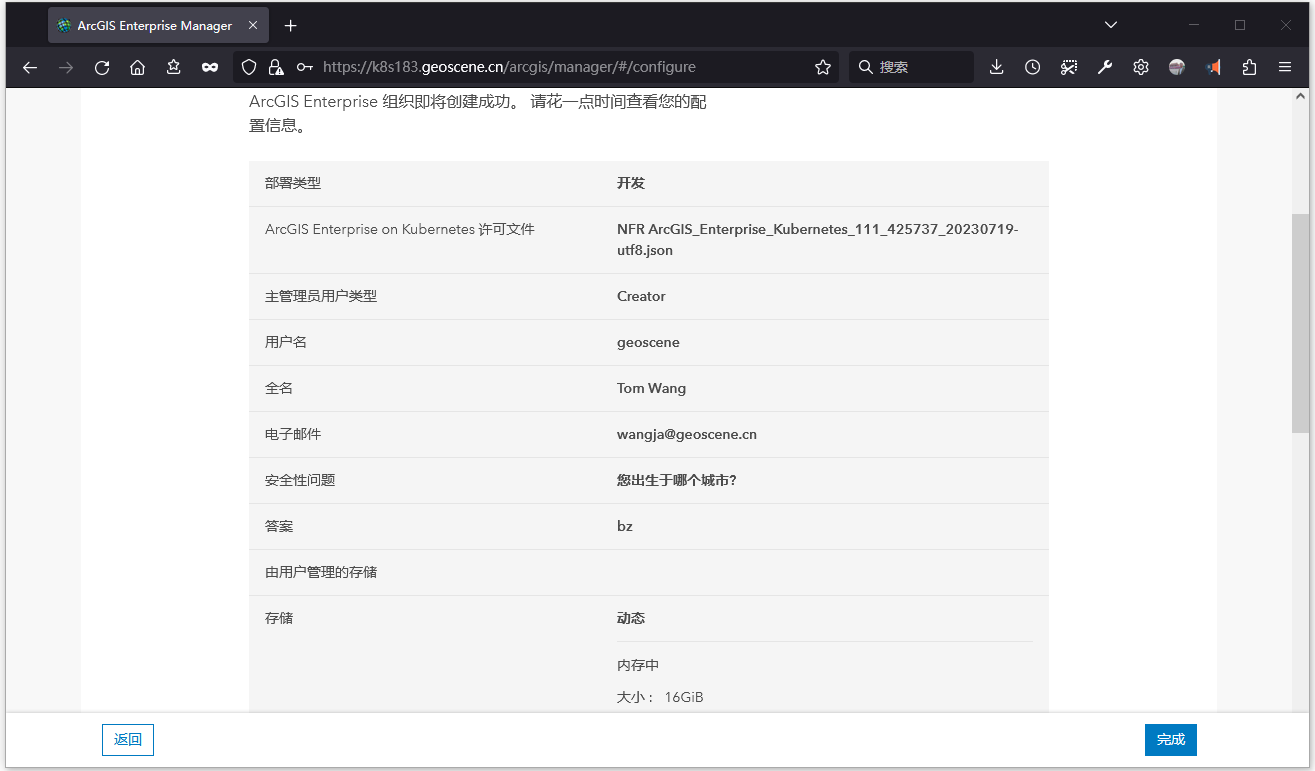Select the ArcGIS Enterprise Manager tab
Screen dimensions: 1315x771
click(156, 26)
